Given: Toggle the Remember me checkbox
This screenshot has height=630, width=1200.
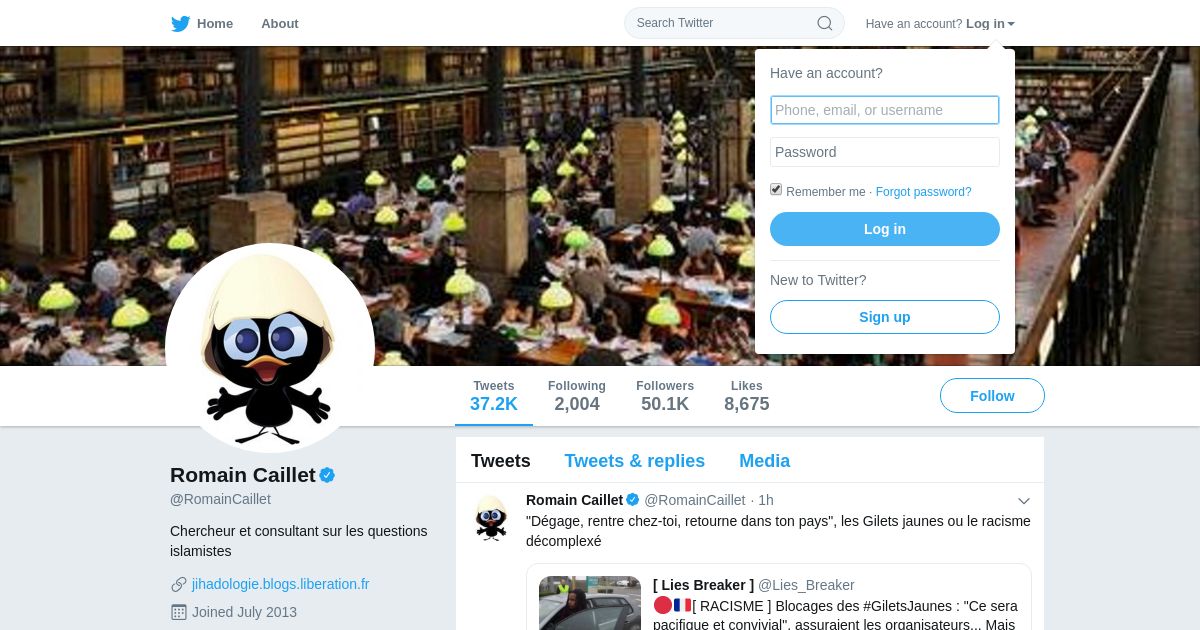Looking at the screenshot, I should 776,189.
